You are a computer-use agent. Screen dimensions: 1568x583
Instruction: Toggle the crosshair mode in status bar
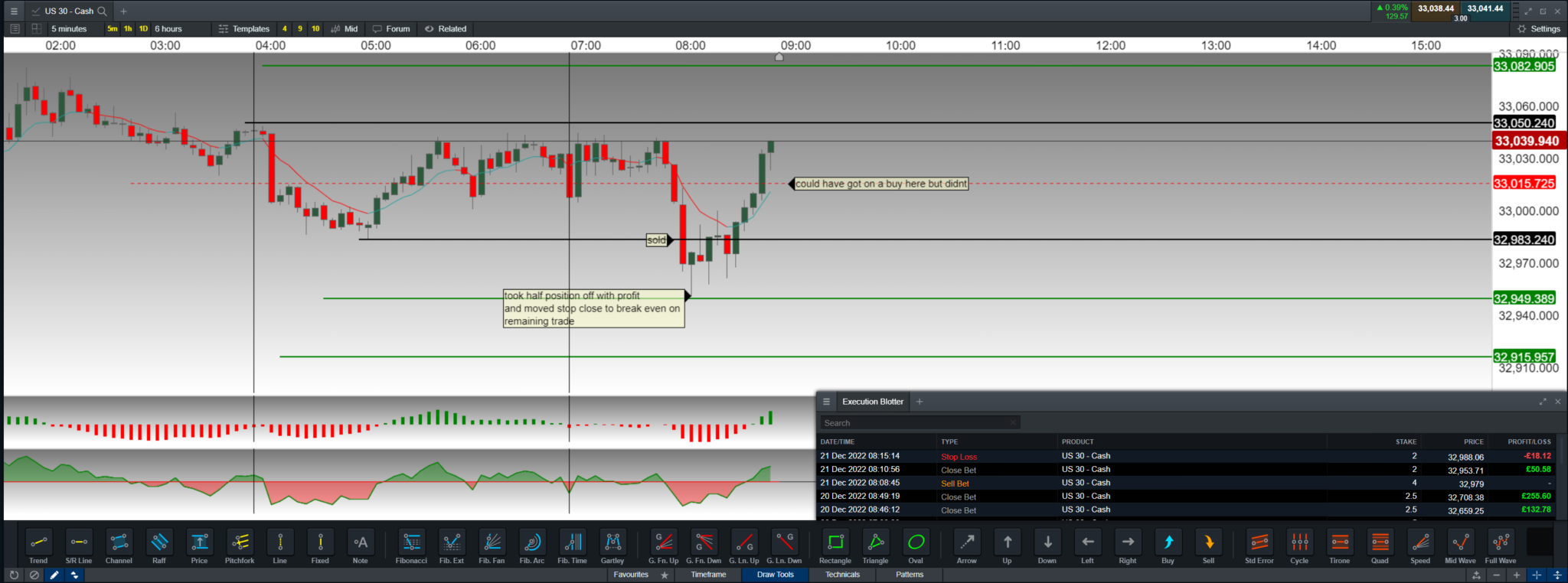tap(1537, 575)
